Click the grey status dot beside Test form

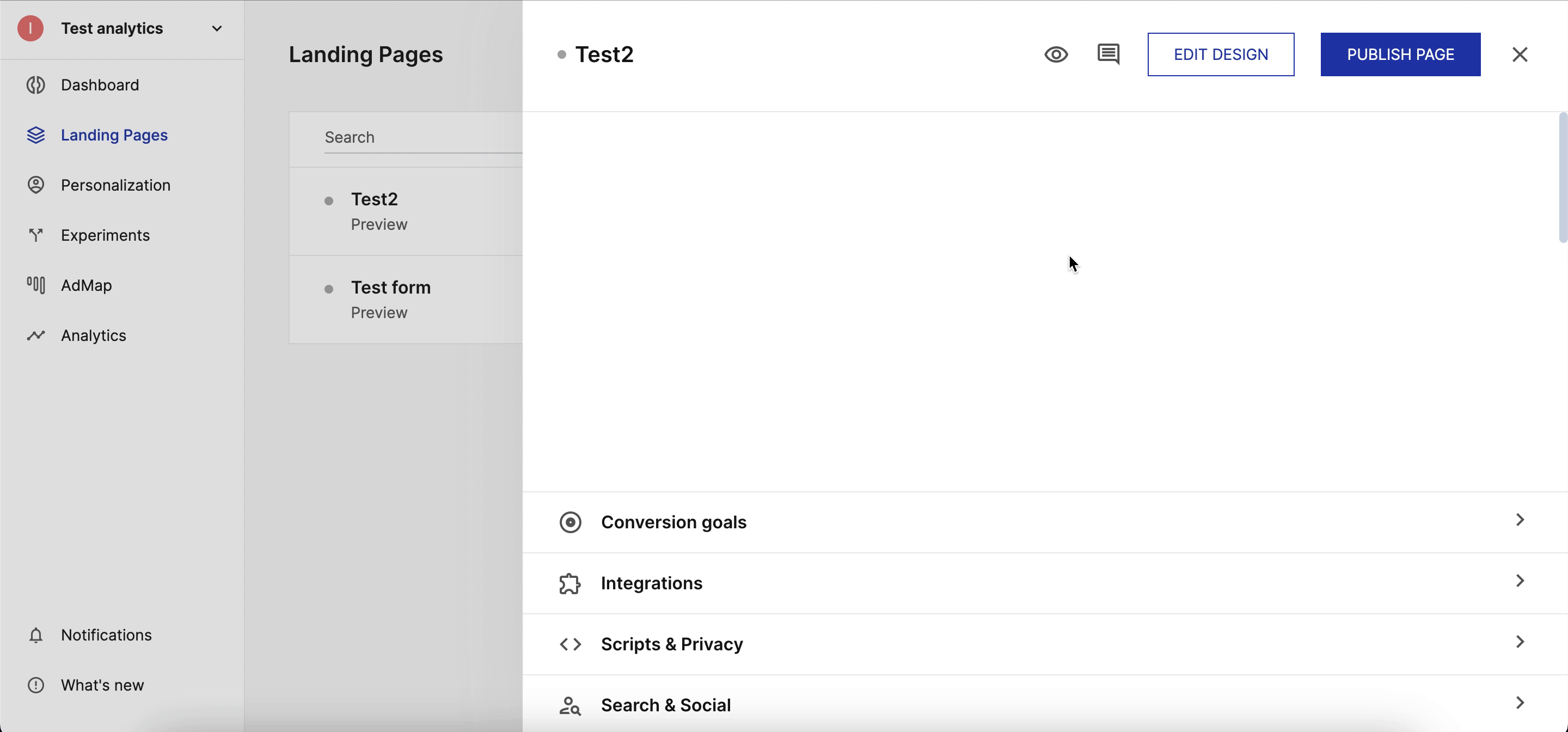329,289
